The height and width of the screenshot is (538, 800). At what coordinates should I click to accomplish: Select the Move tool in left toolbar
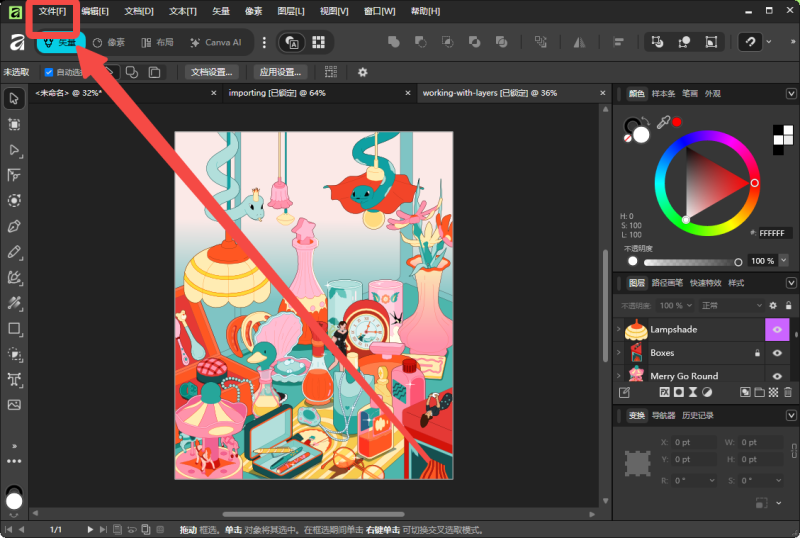coord(14,98)
